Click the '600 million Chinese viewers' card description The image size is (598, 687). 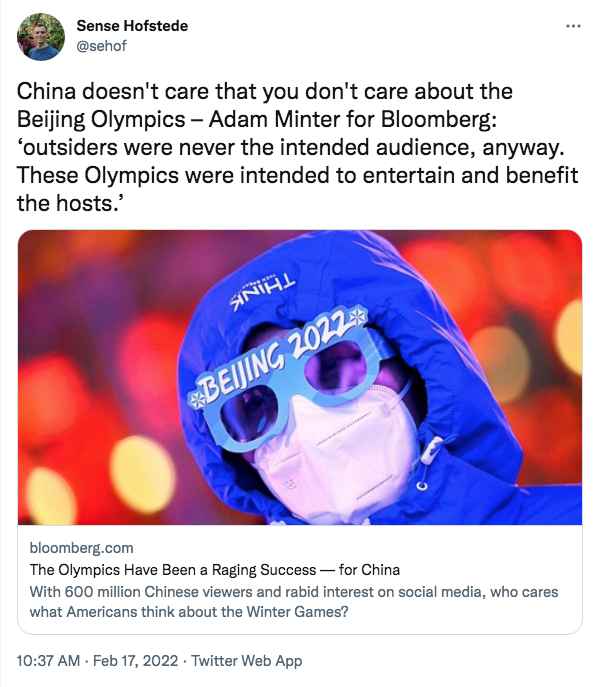click(294, 601)
